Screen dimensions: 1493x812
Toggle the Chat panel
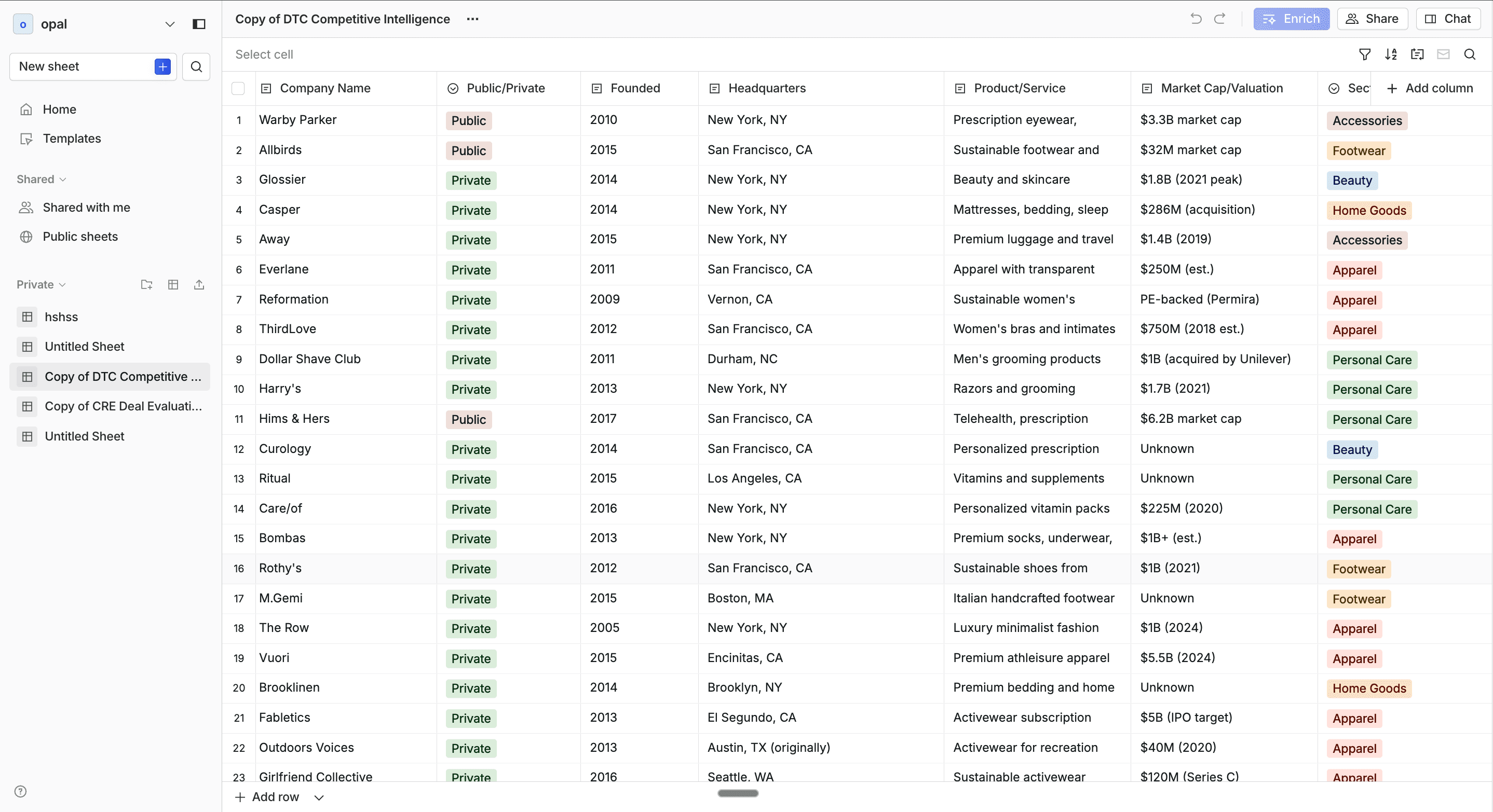[x=1447, y=19]
